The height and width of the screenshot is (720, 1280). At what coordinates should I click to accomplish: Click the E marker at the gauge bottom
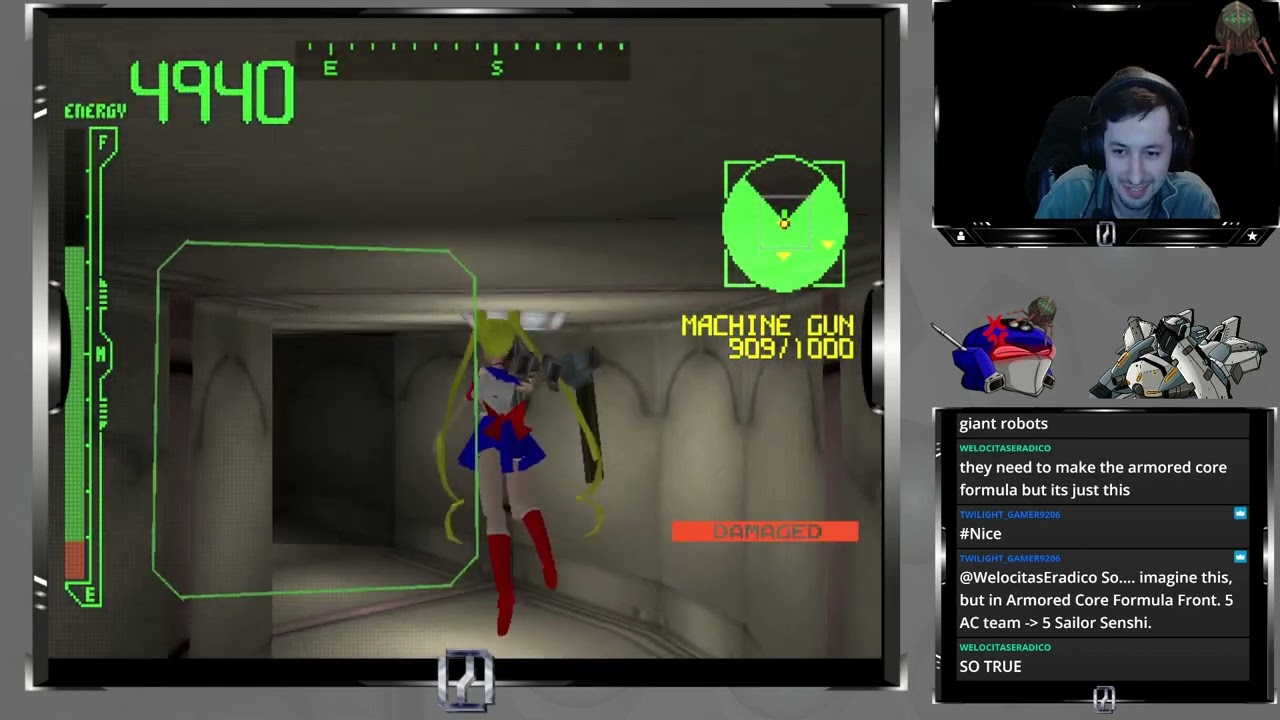90,596
